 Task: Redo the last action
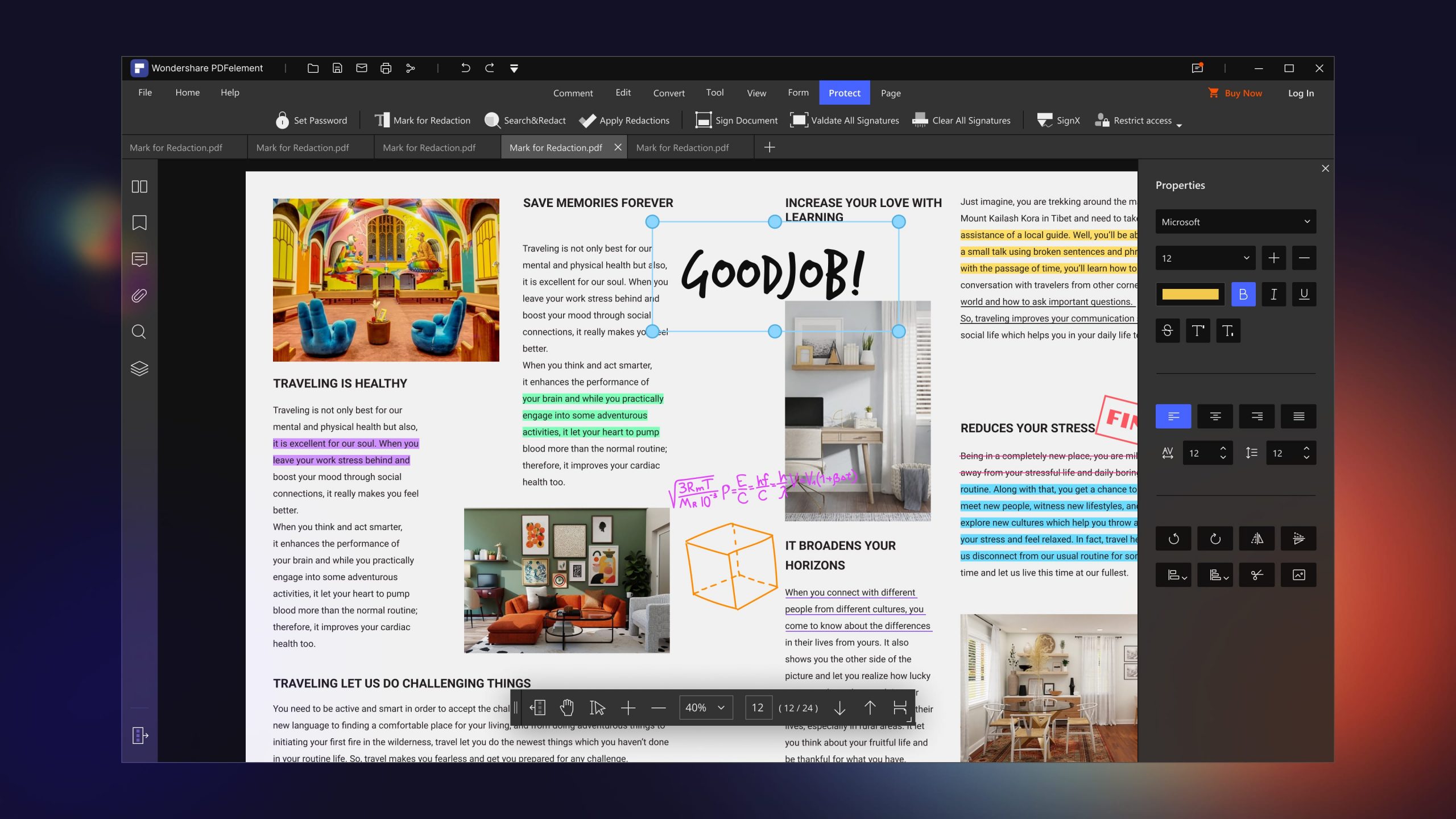coord(490,68)
